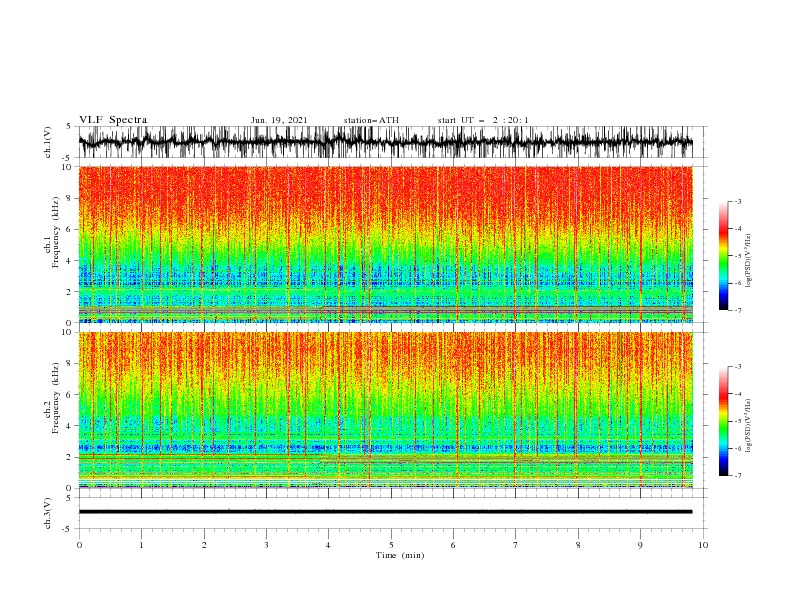
Task: Click the "start UT = 2 :20: 1" text
Action: tap(483, 120)
